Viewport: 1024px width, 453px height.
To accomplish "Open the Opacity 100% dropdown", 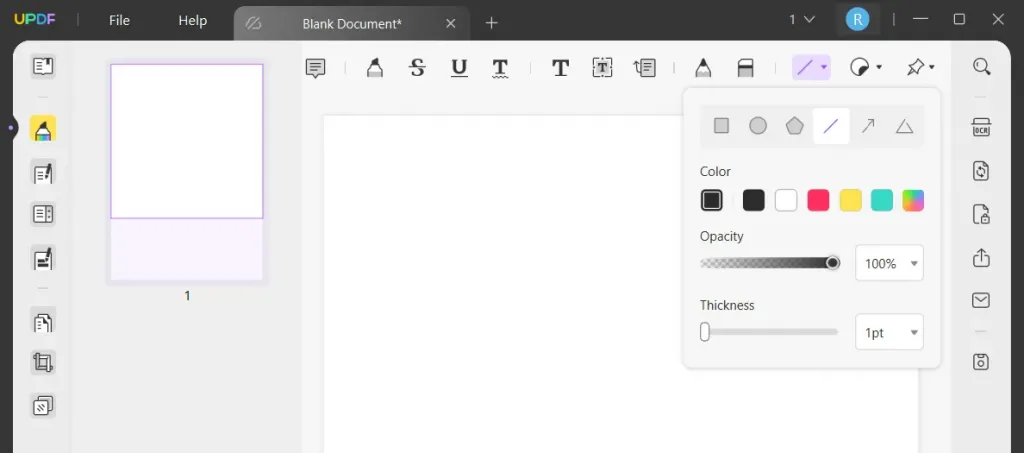I will pos(889,263).
